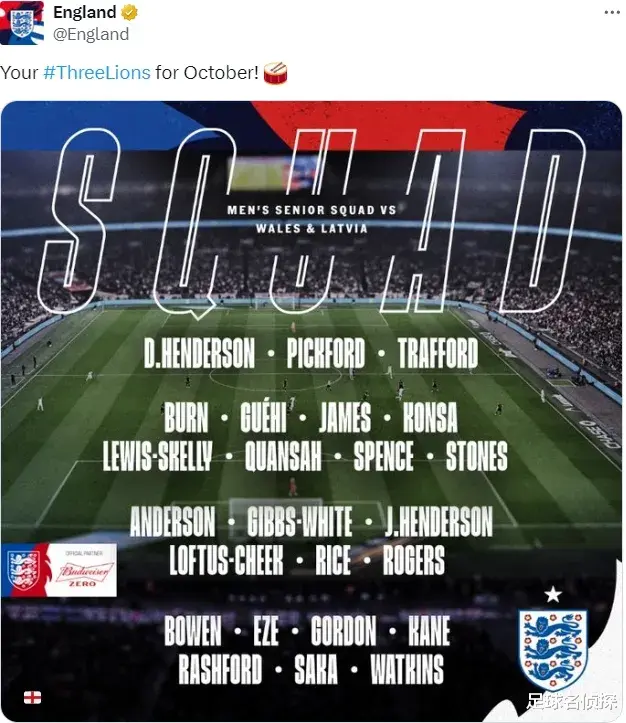
Task: Click the England profile avatar
Action: [22, 23]
